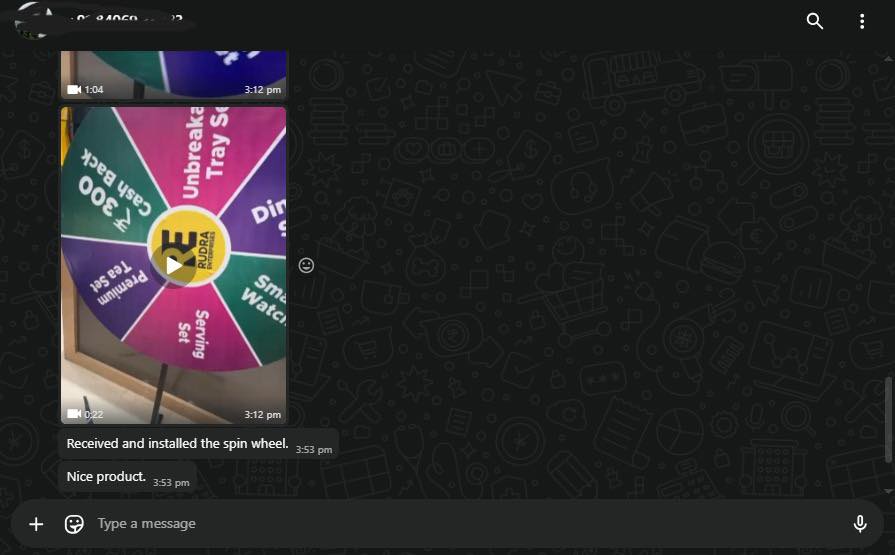Start voice recording with microphone icon
Image resolution: width=895 pixels, height=555 pixels.
point(860,524)
